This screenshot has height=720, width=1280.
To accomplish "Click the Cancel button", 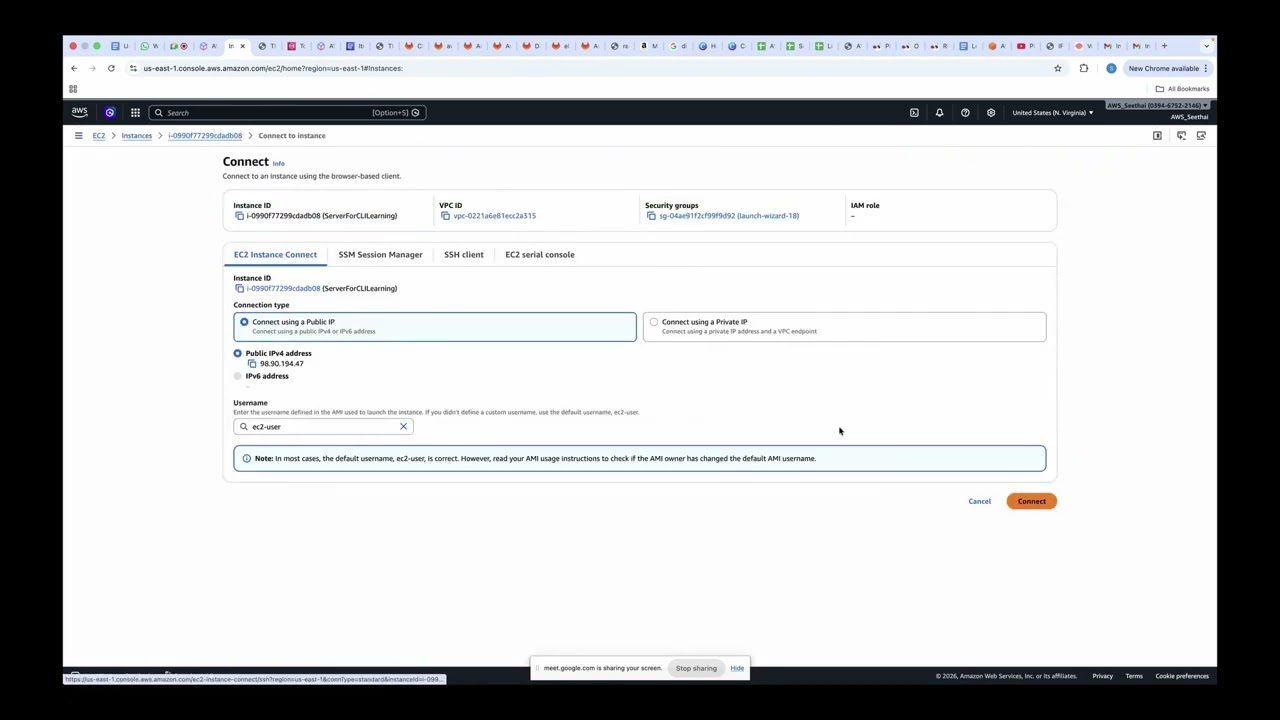I will (x=979, y=501).
